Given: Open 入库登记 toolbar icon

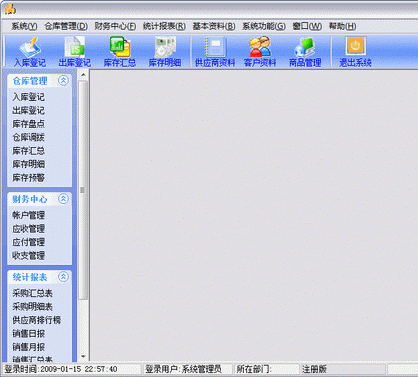Looking at the screenshot, I should (29, 52).
